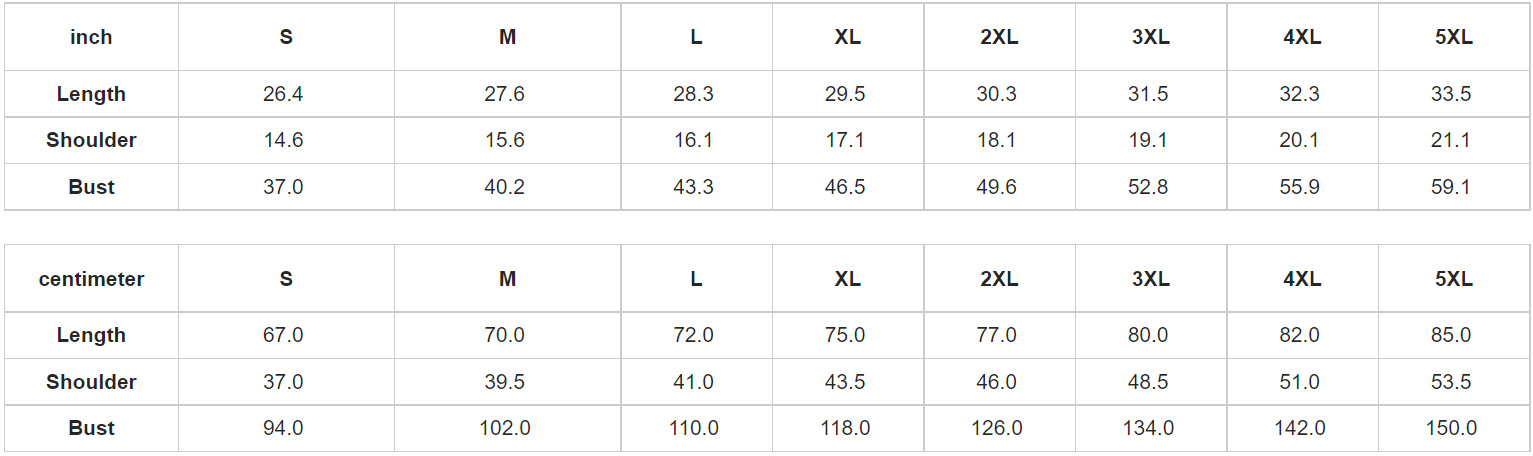1533x456 pixels.
Task: Select the 53.5 shoulder value for 5XL
Action: (1450, 382)
